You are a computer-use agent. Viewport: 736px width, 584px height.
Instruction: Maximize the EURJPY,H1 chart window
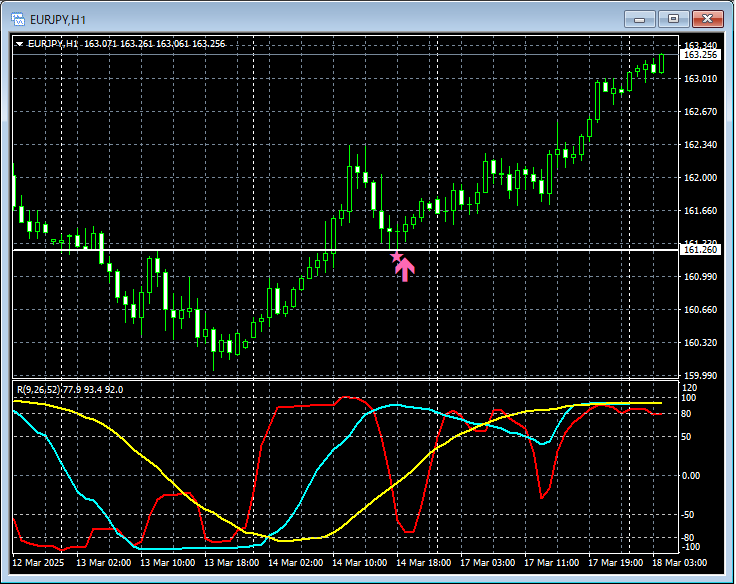(x=673, y=19)
